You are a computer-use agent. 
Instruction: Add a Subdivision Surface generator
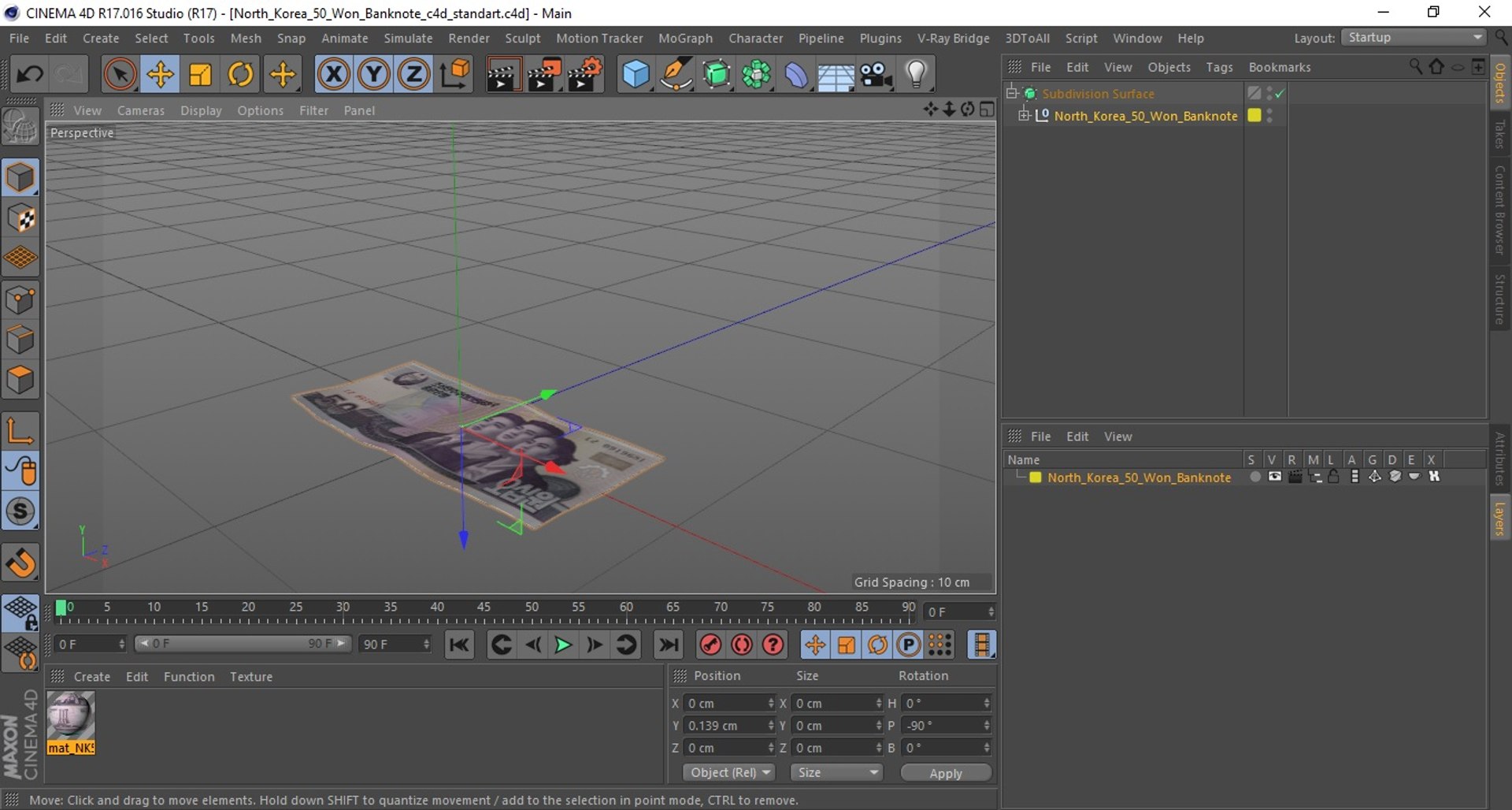point(716,75)
